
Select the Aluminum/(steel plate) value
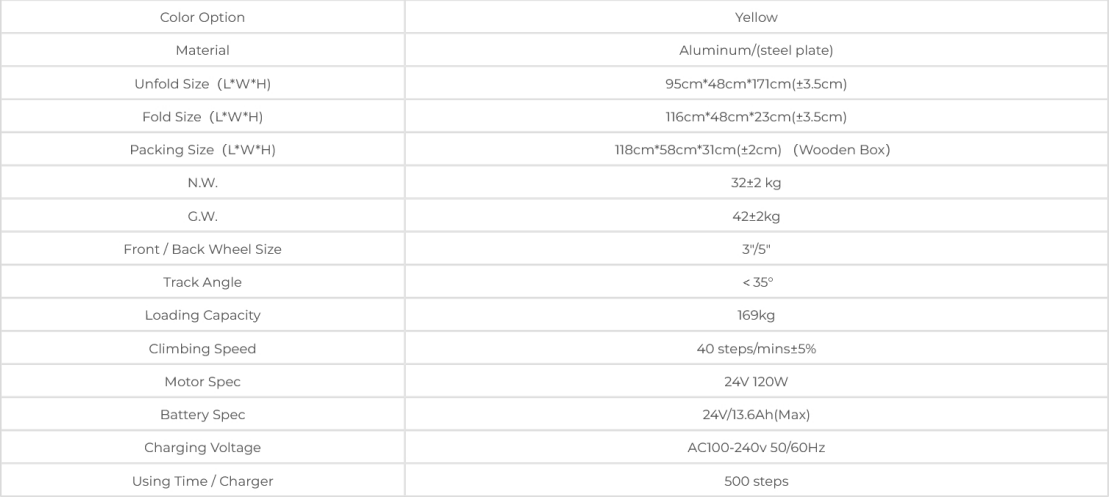click(x=756, y=50)
